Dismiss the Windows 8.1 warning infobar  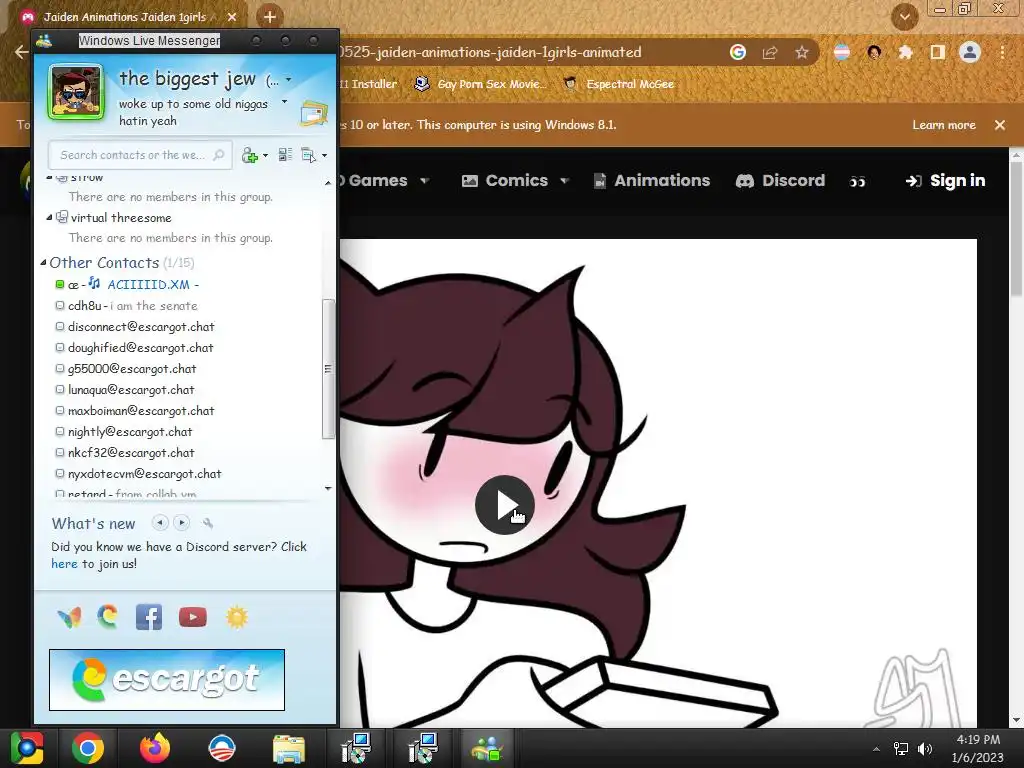coord(1000,125)
